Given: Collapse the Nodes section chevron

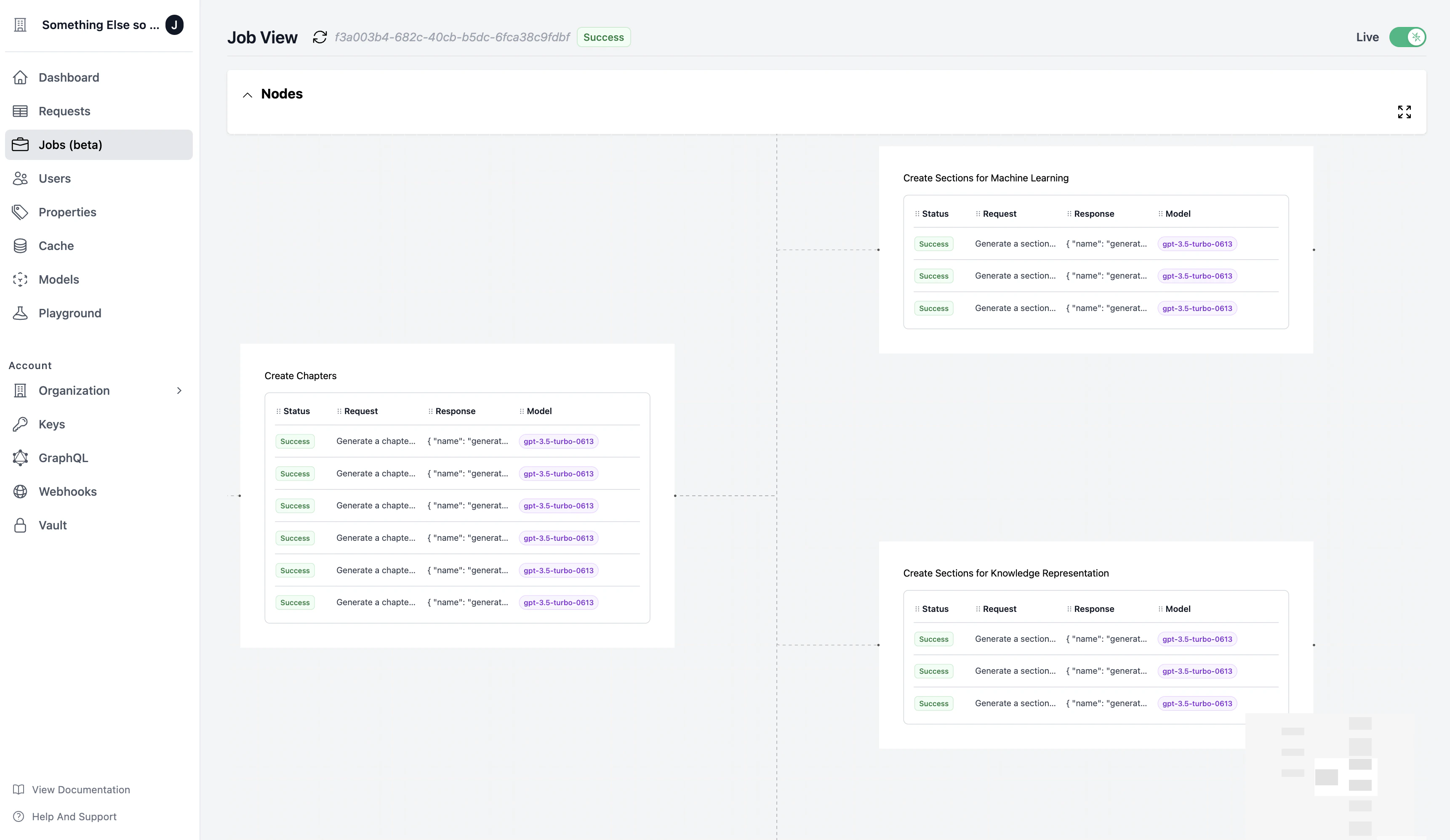Looking at the screenshot, I should (248, 95).
